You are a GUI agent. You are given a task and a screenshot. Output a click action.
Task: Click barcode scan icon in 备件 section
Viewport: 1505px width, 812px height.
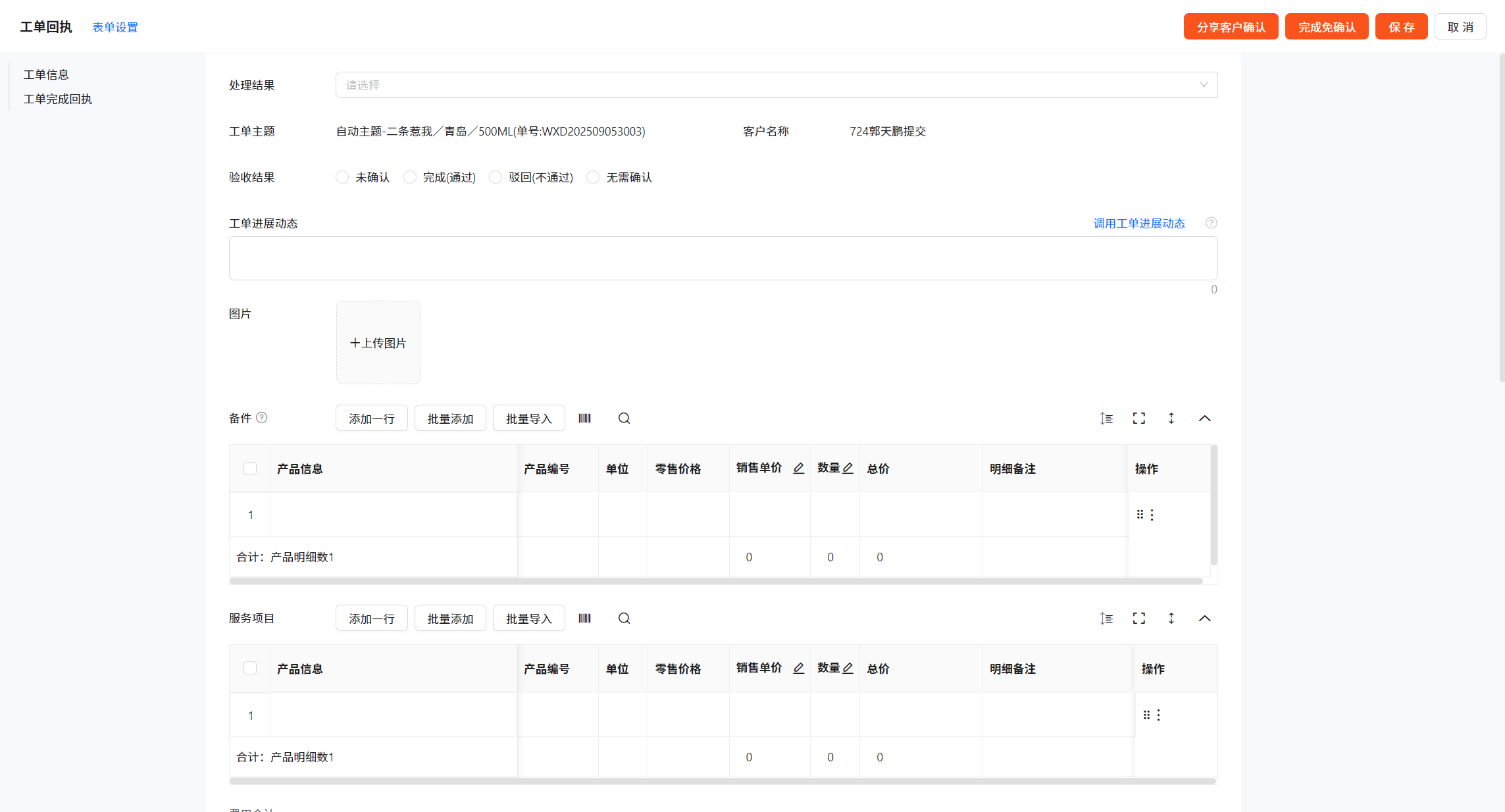pos(584,419)
